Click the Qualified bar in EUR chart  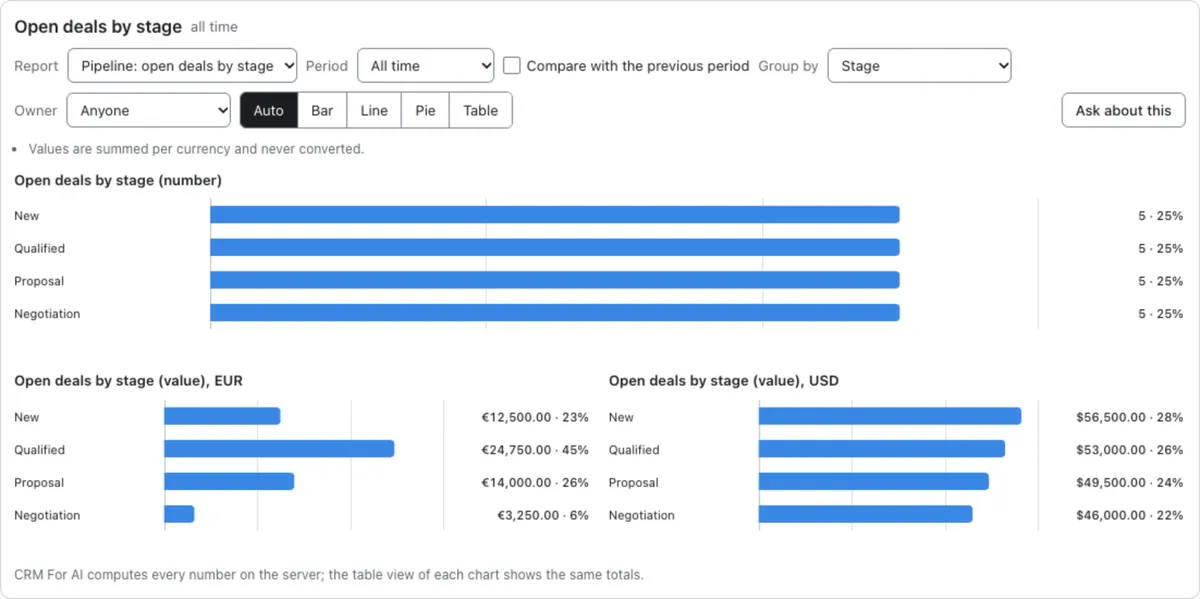(x=279, y=449)
